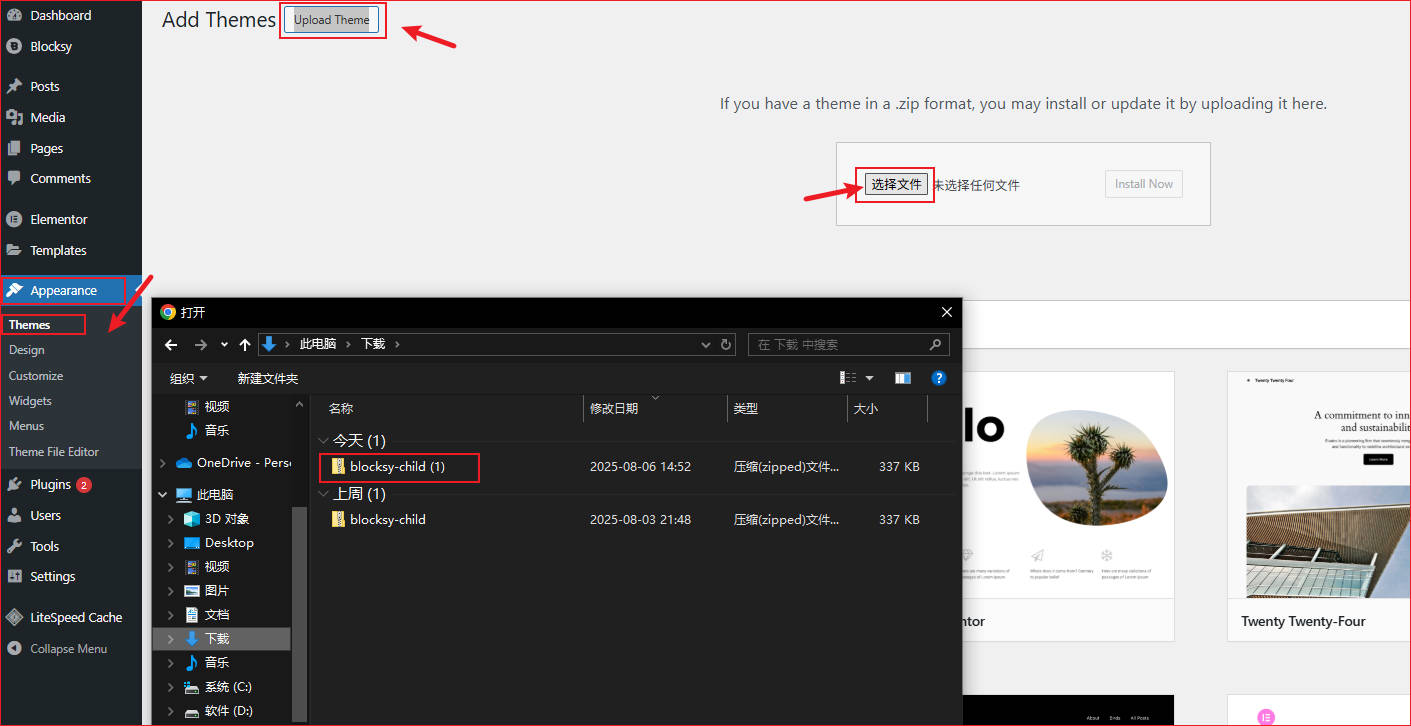Viewport: 1411px width, 726px height.
Task: Open the Design submenu item
Action: click(x=27, y=350)
